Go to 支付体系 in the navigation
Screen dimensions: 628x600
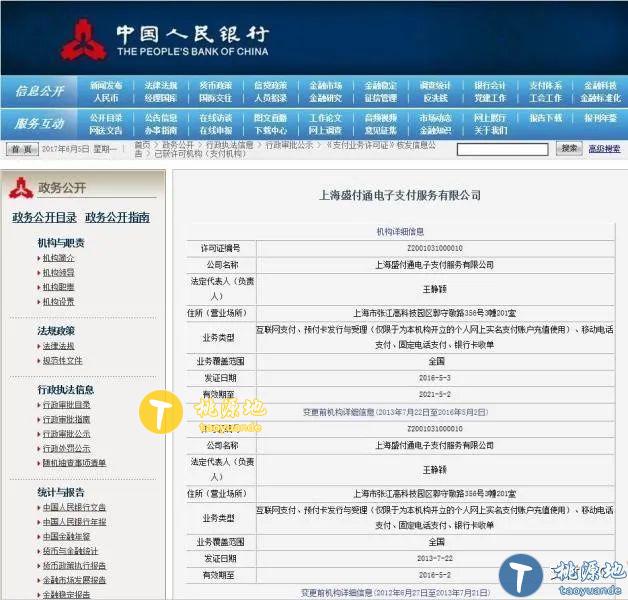545,85
